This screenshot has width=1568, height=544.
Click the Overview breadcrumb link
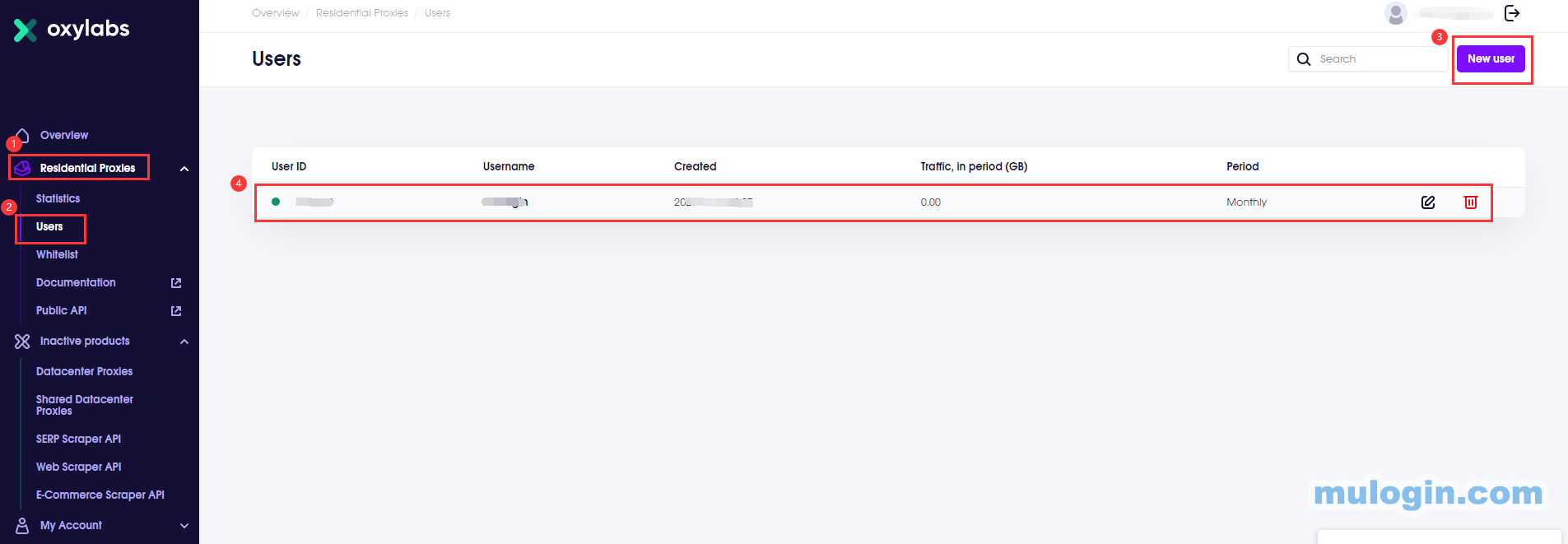pos(275,13)
